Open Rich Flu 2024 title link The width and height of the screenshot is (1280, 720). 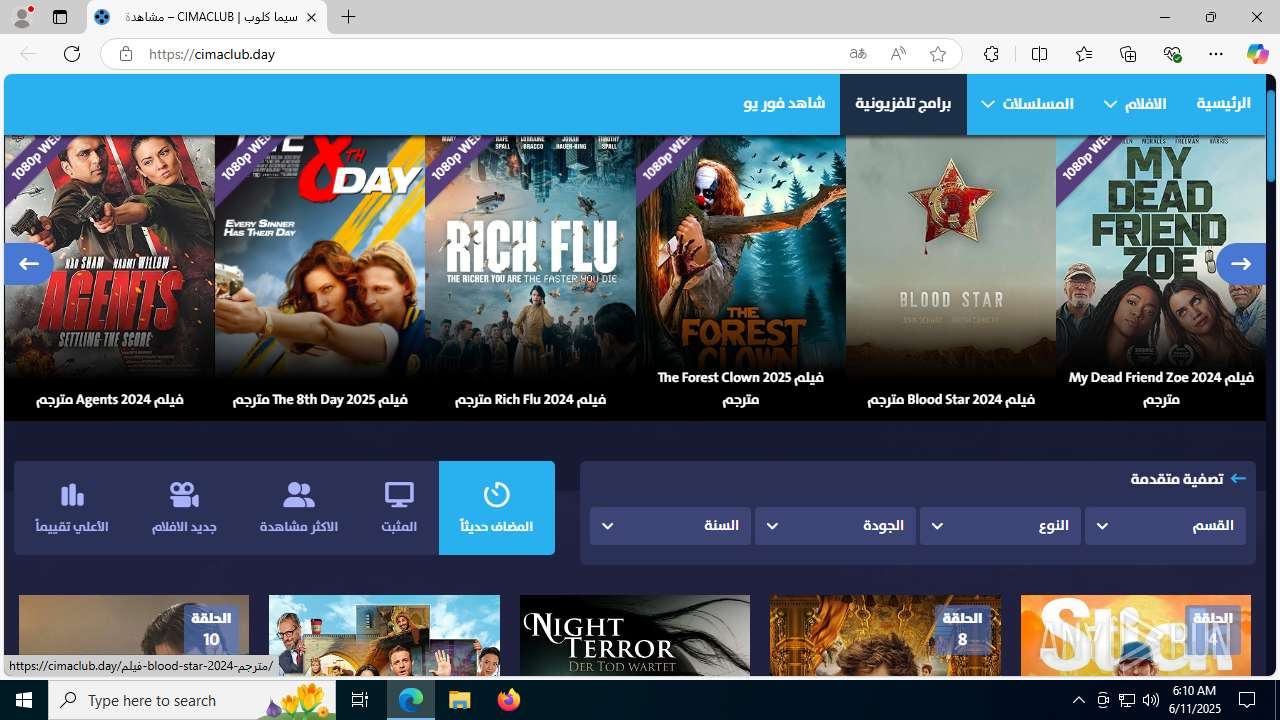[x=530, y=399]
